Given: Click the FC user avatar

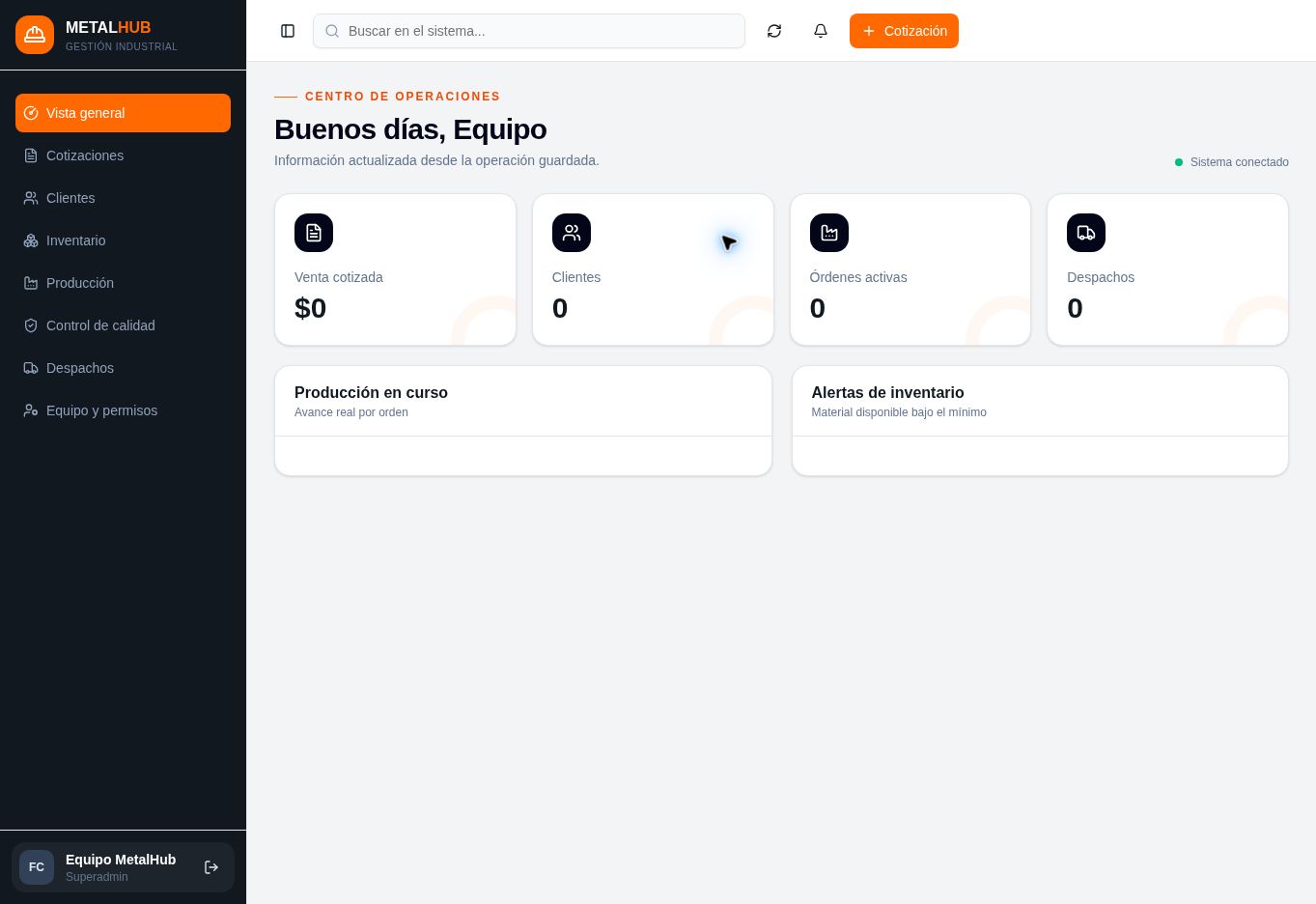Looking at the screenshot, I should click(x=37, y=867).
